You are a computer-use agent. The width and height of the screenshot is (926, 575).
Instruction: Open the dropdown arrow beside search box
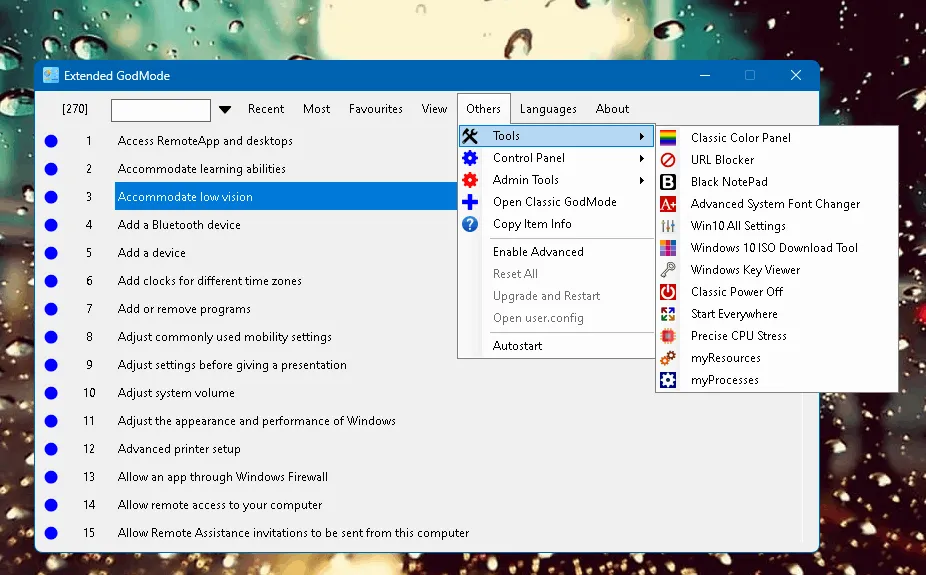click(x=225, y=110)
